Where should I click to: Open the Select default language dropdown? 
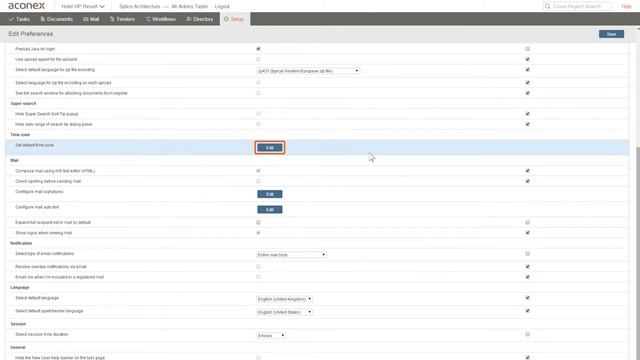click(284, 299)
